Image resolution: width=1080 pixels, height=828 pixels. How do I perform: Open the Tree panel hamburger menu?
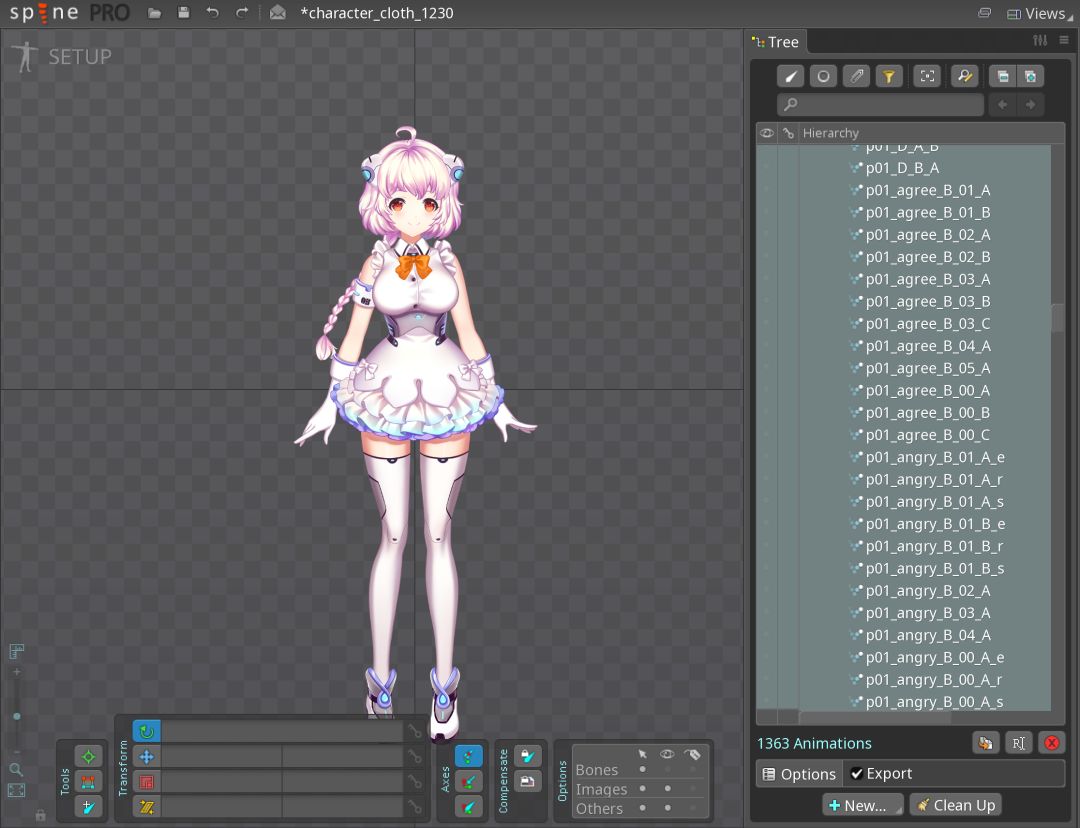pyautogui.click(x=1063, y=41)
